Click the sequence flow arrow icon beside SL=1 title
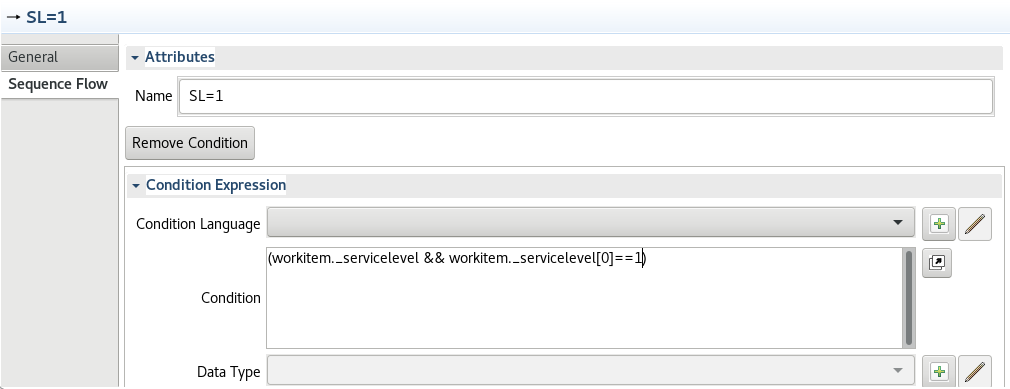Viewport: 1010px width, 389px height. (x=13, y=17)
